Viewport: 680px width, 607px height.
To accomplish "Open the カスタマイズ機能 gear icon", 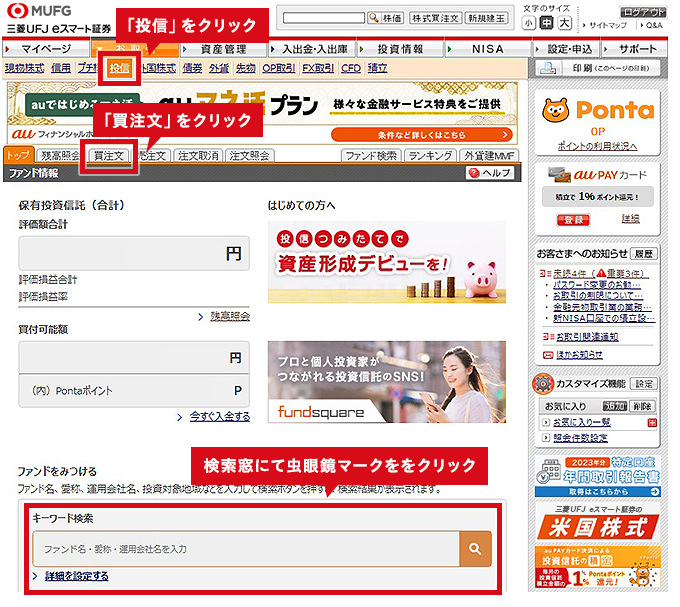I will click(543, 384).
